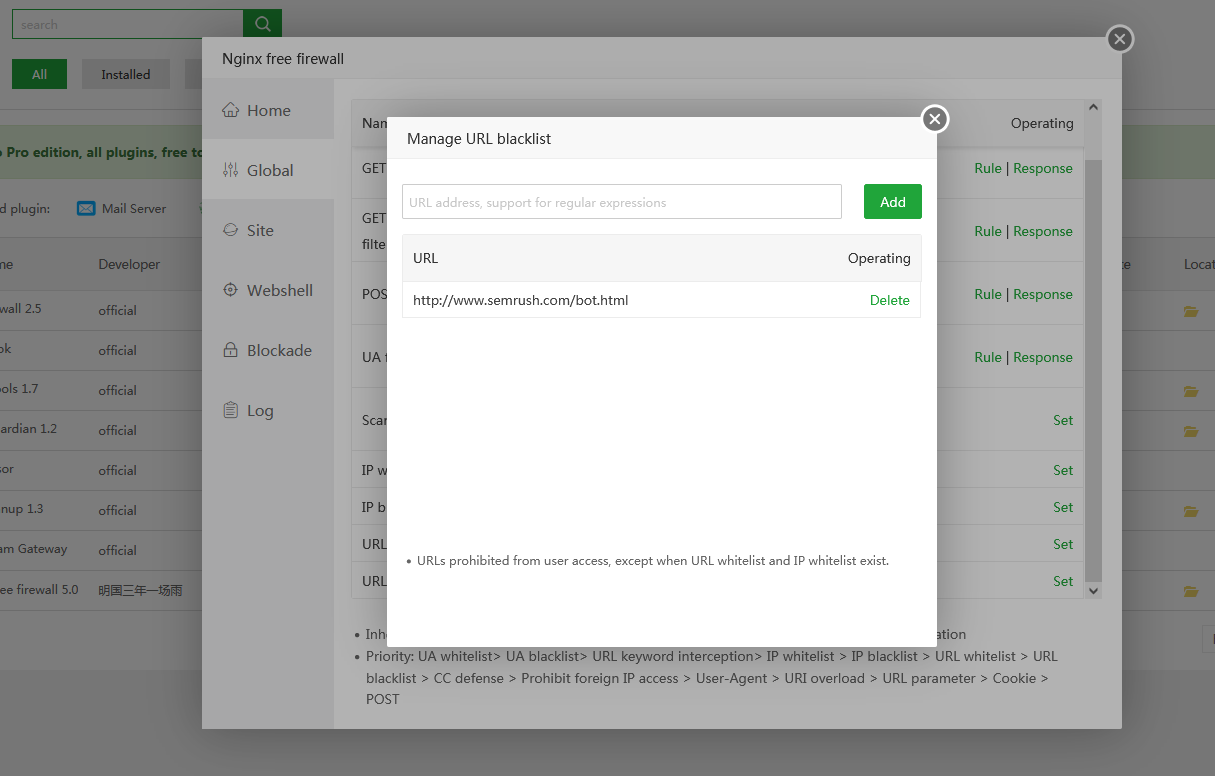Viewport: 1215px width, 776px height.
Task: Click the Home house icon
Action: [231, 110]
